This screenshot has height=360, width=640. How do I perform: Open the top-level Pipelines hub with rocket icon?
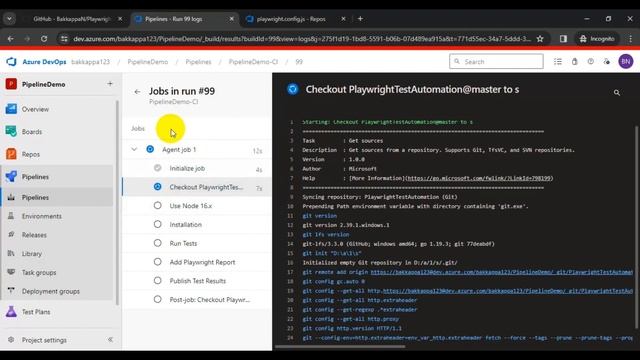(35, 177)
